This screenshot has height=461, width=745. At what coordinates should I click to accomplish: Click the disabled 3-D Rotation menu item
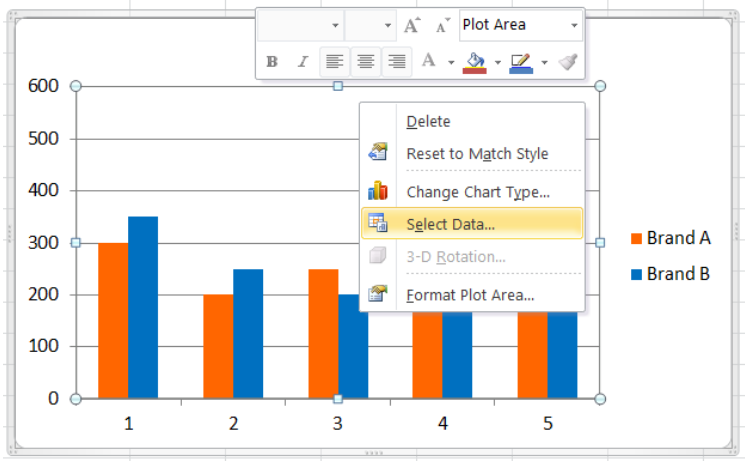(472, 257)
